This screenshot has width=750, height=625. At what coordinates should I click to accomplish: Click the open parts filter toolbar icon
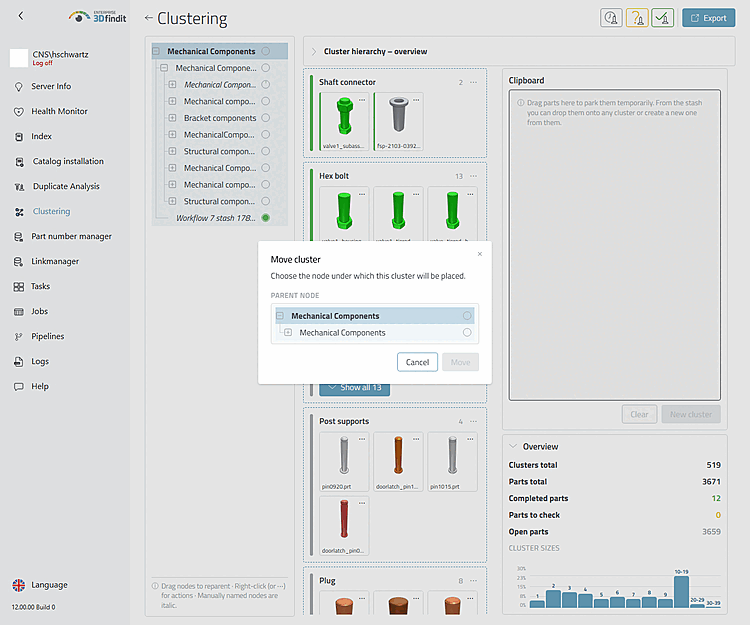coord(611,18)
